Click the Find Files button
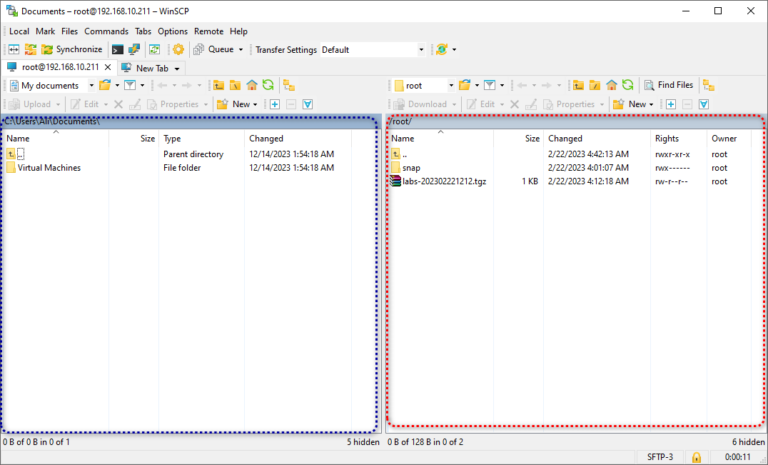 [x=669, y=86]
